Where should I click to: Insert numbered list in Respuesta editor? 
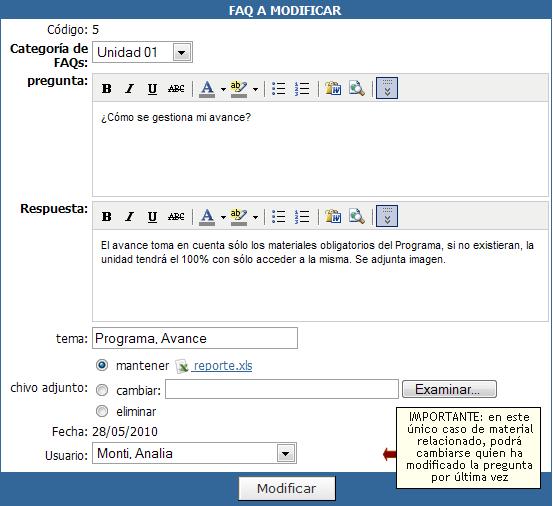click(x=302, y=216)
